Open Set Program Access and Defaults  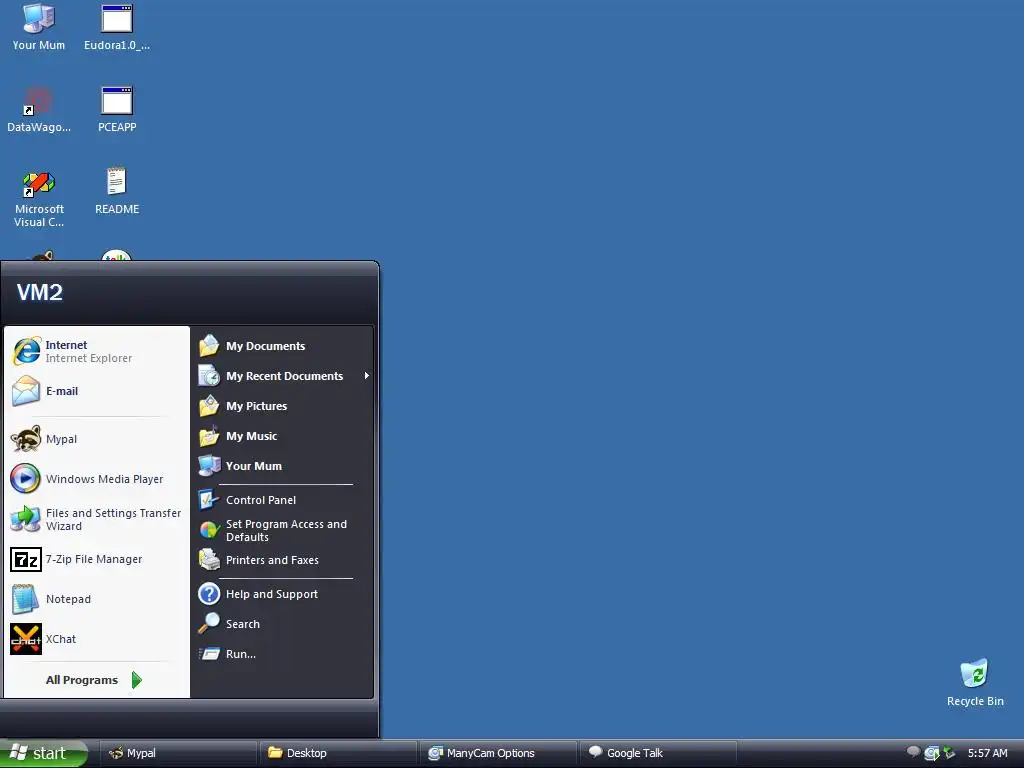click(x=283, y=530)
